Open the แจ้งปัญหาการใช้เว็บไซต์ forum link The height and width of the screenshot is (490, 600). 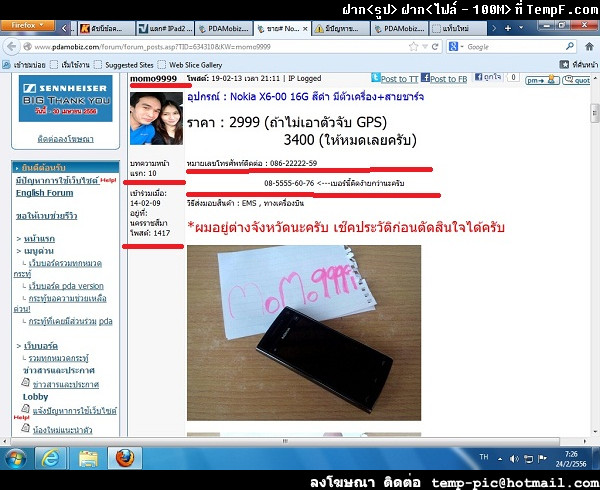pos(75,411)
